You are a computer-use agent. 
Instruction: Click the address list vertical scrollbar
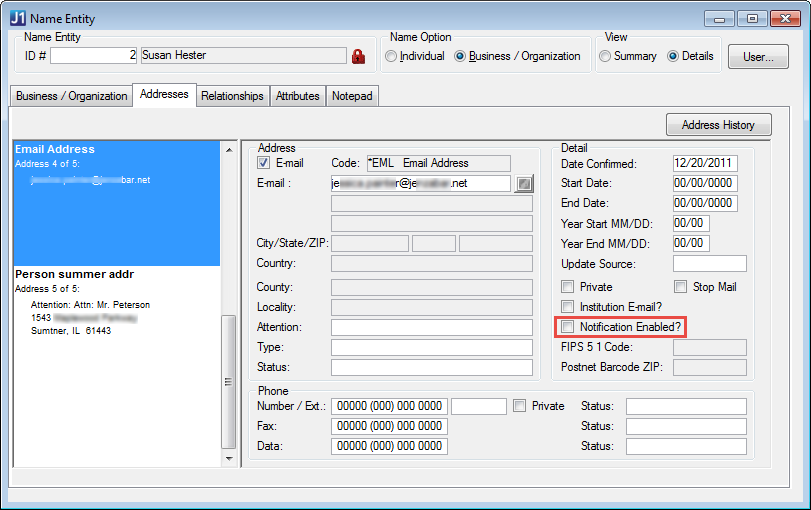pos(229,380)
